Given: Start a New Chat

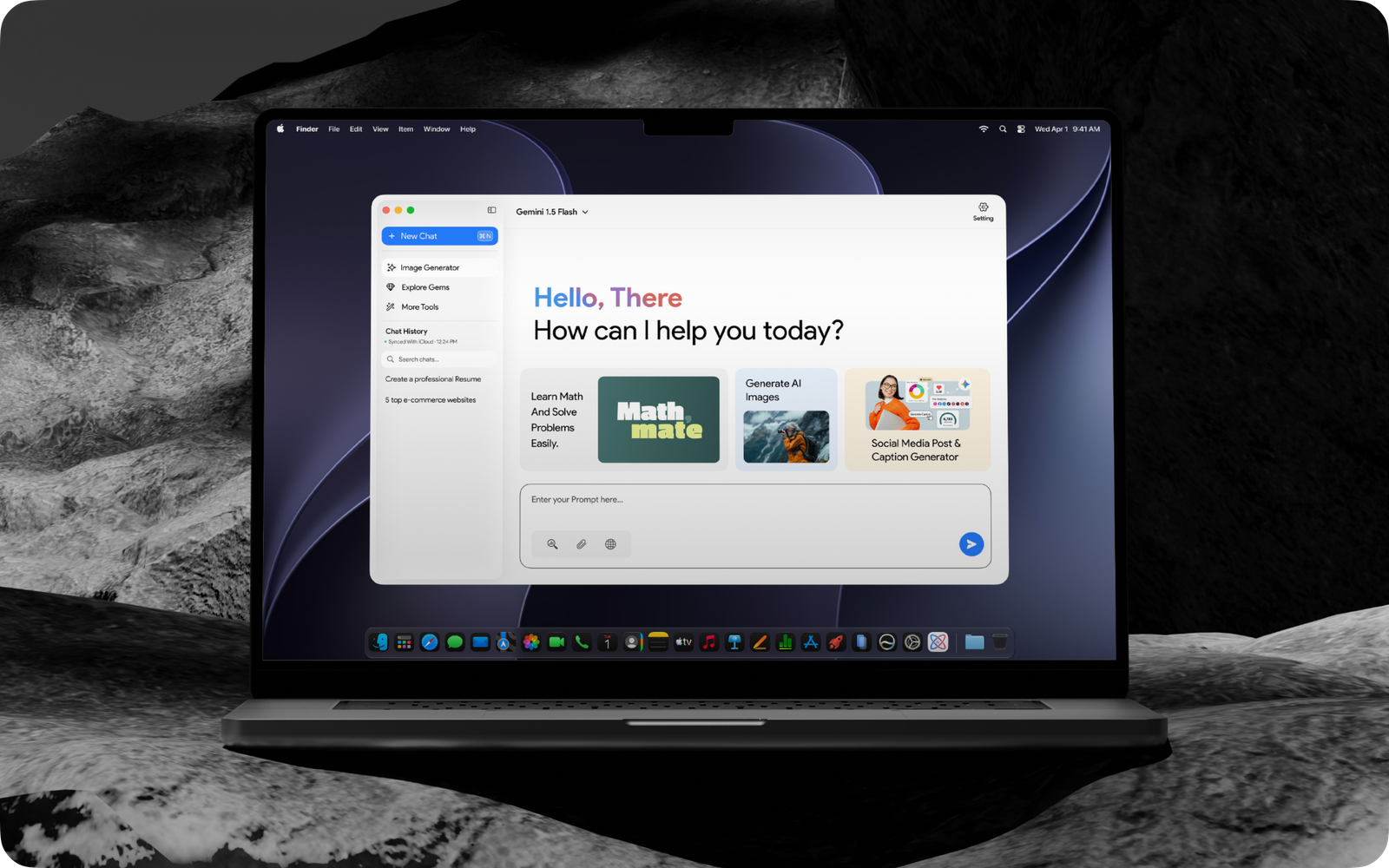Looking at the screenshot, I should coord(439,236).
